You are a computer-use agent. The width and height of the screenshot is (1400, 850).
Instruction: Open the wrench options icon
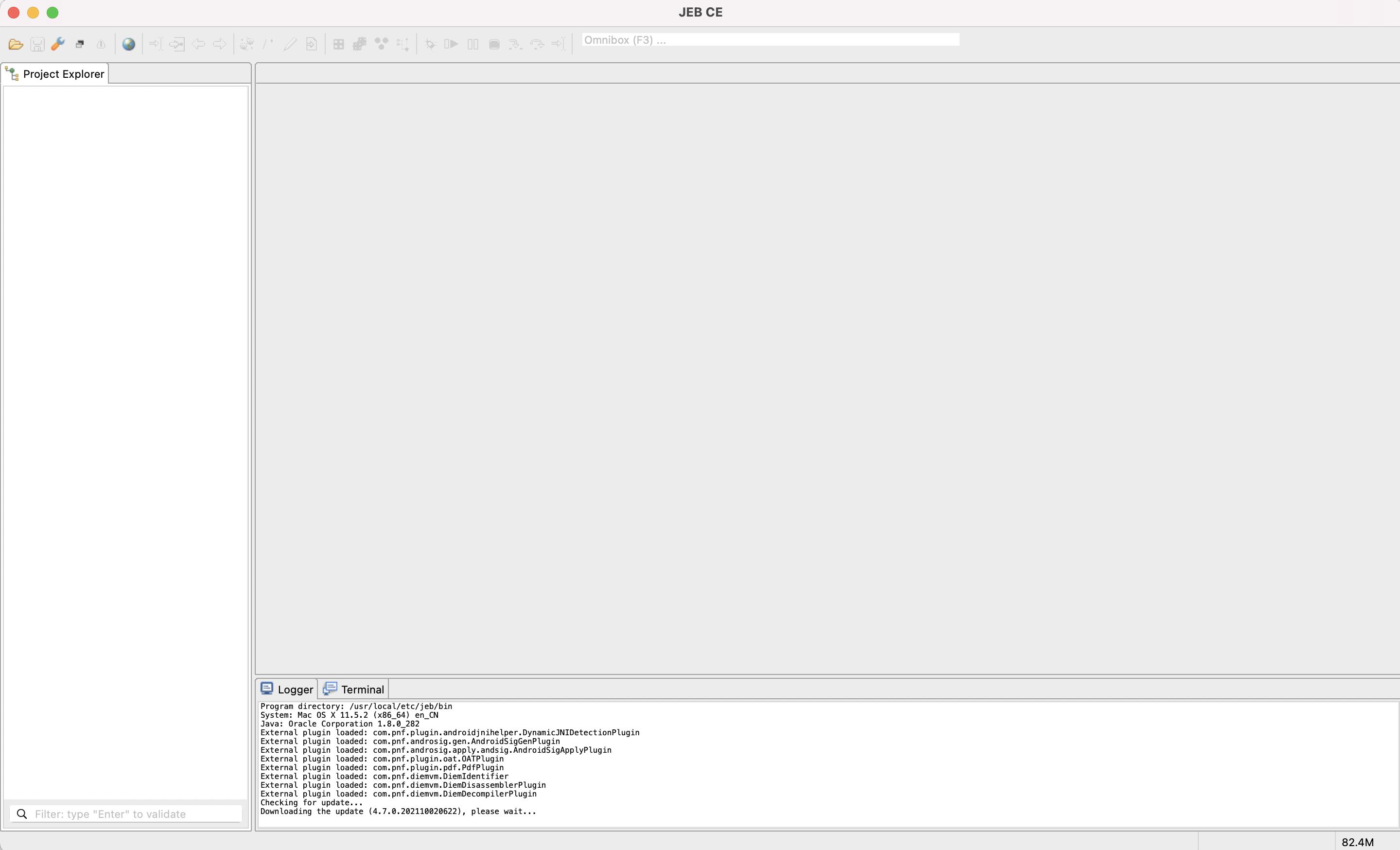(58, 44)
